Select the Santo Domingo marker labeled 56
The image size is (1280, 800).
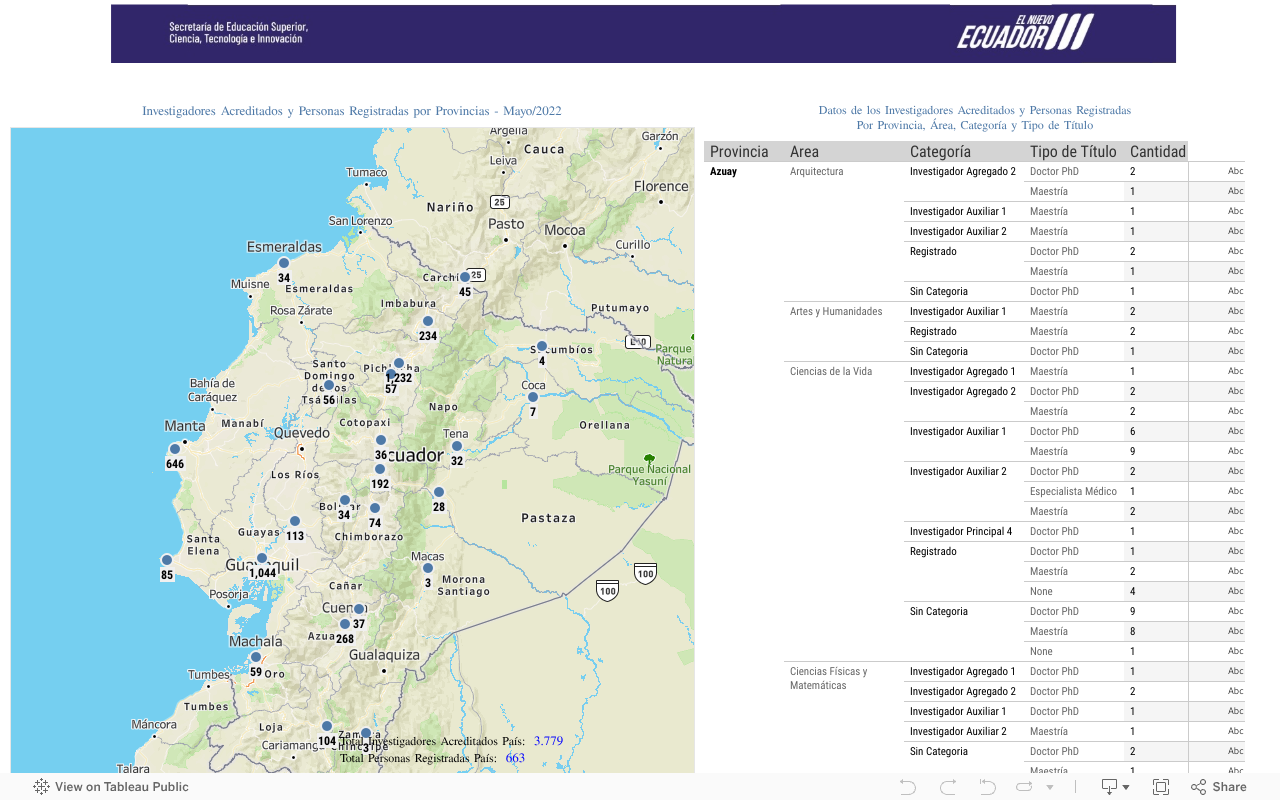click(x=329, y=385)
